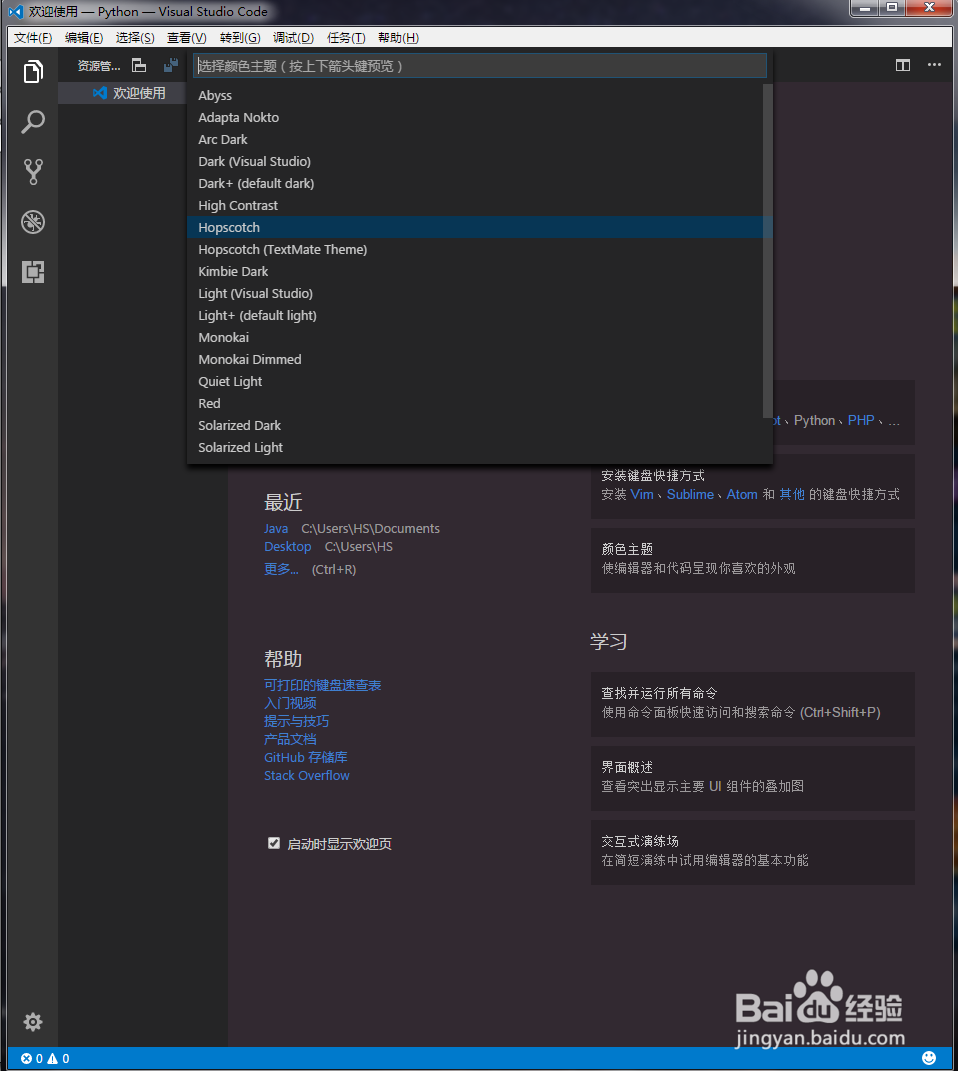958x1071 pixels.
Task: Click the save all icon in explorer header
Action: [x=171, y=66]
